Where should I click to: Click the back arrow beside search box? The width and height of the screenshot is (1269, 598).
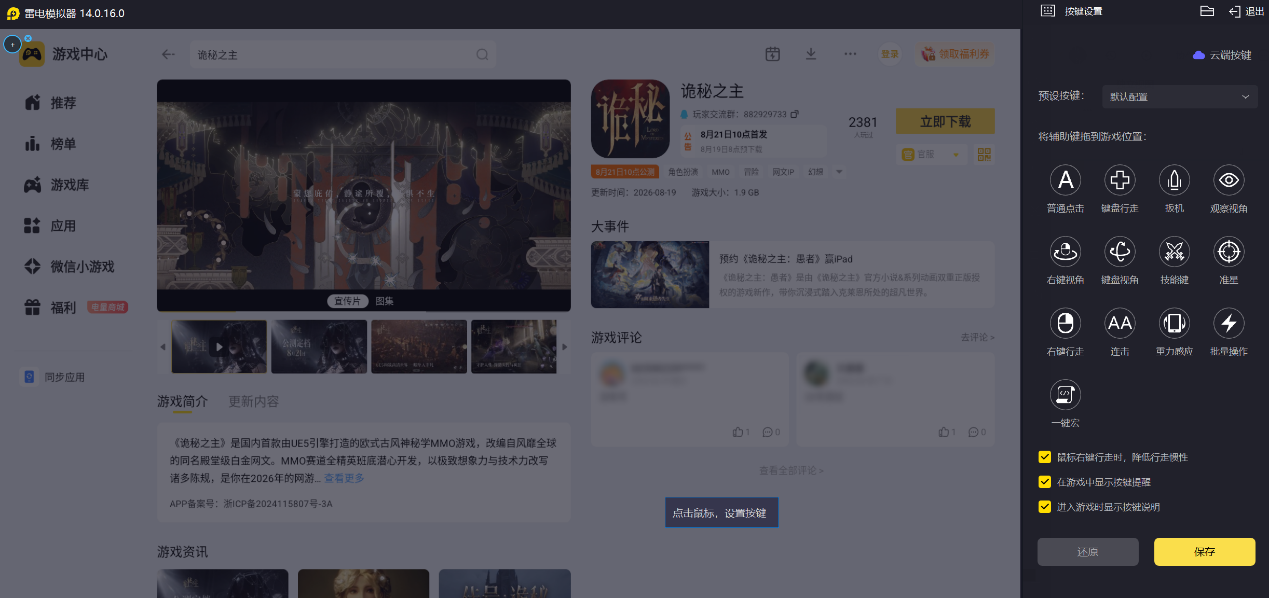pos(168,55)
